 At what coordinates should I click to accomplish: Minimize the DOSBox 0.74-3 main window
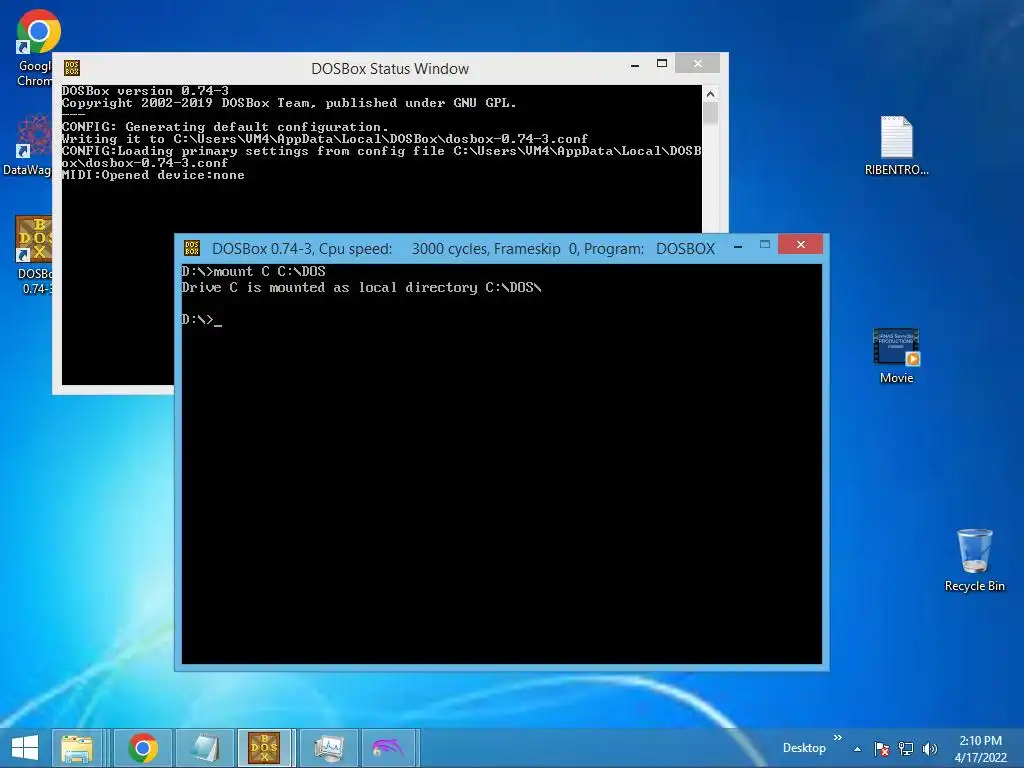738,246
